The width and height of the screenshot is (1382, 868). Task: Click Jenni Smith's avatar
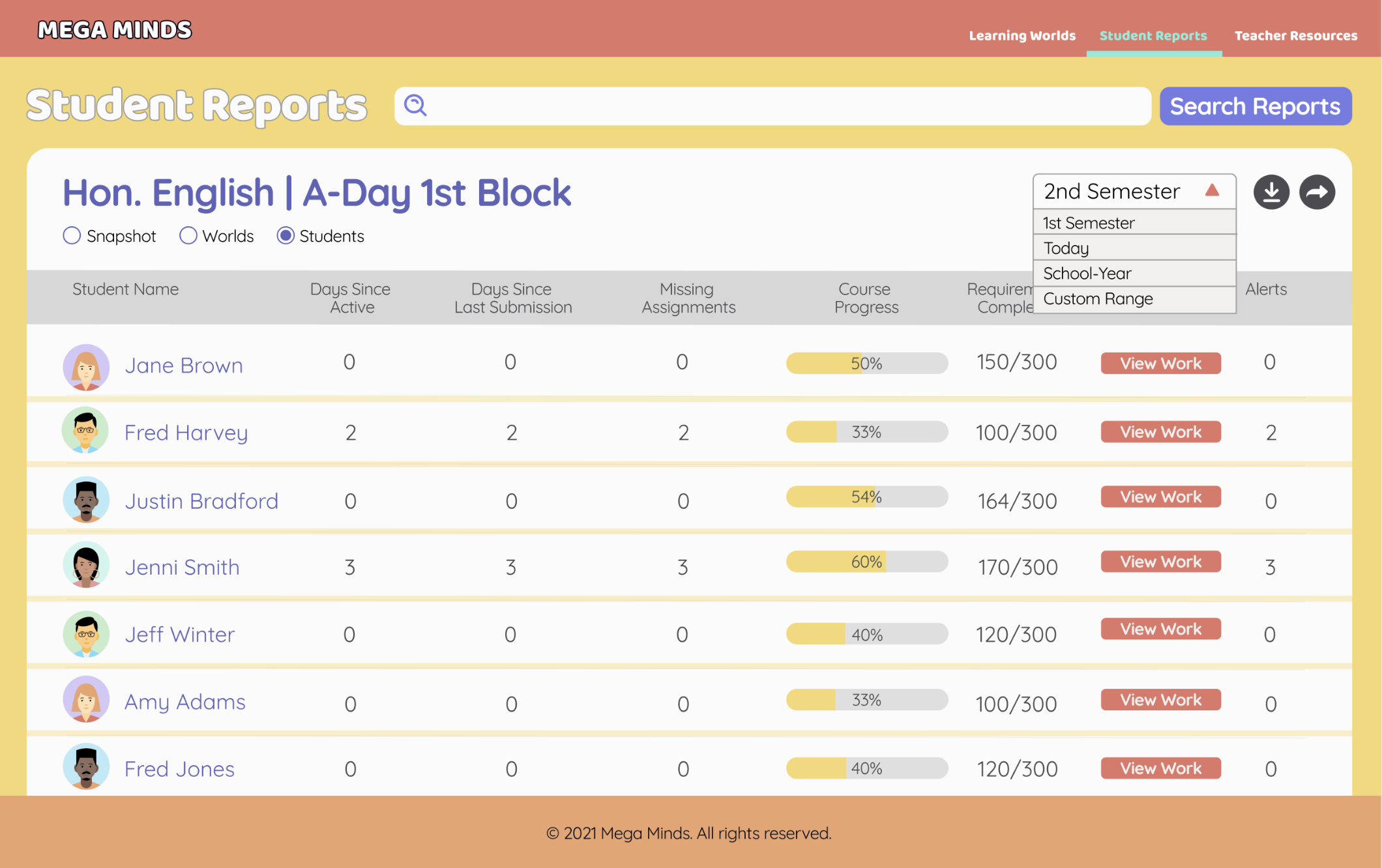click(86, 565)
